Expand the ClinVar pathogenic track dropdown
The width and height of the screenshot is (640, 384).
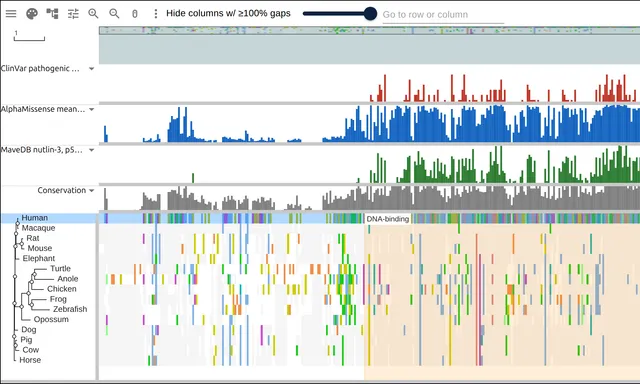(91, 69)
